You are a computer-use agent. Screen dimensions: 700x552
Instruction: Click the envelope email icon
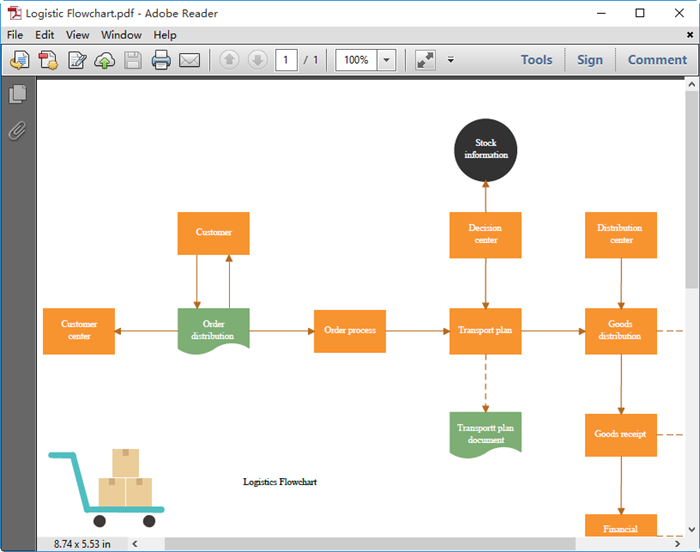point(189,60)
